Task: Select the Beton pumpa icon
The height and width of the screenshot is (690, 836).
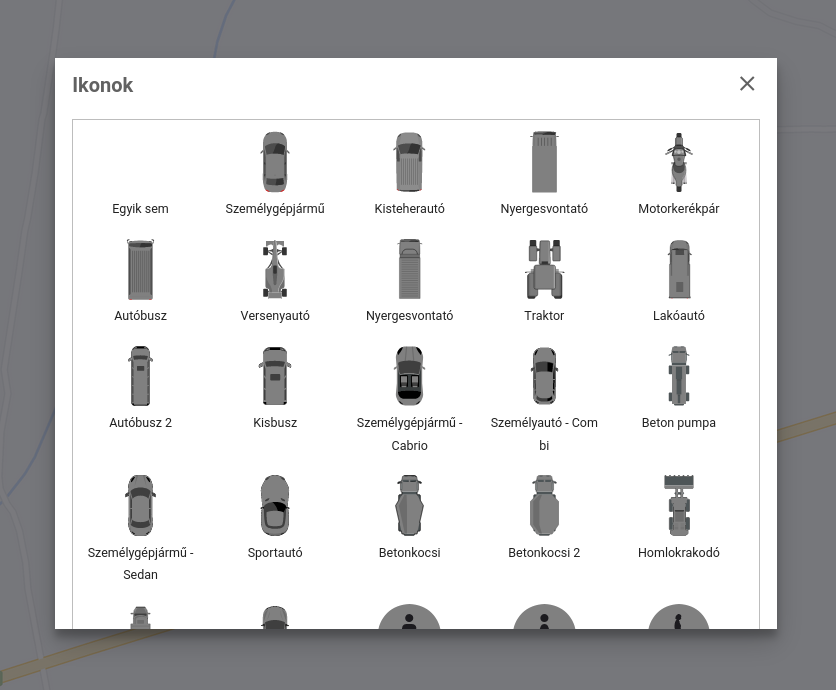Action: [679, 376]
